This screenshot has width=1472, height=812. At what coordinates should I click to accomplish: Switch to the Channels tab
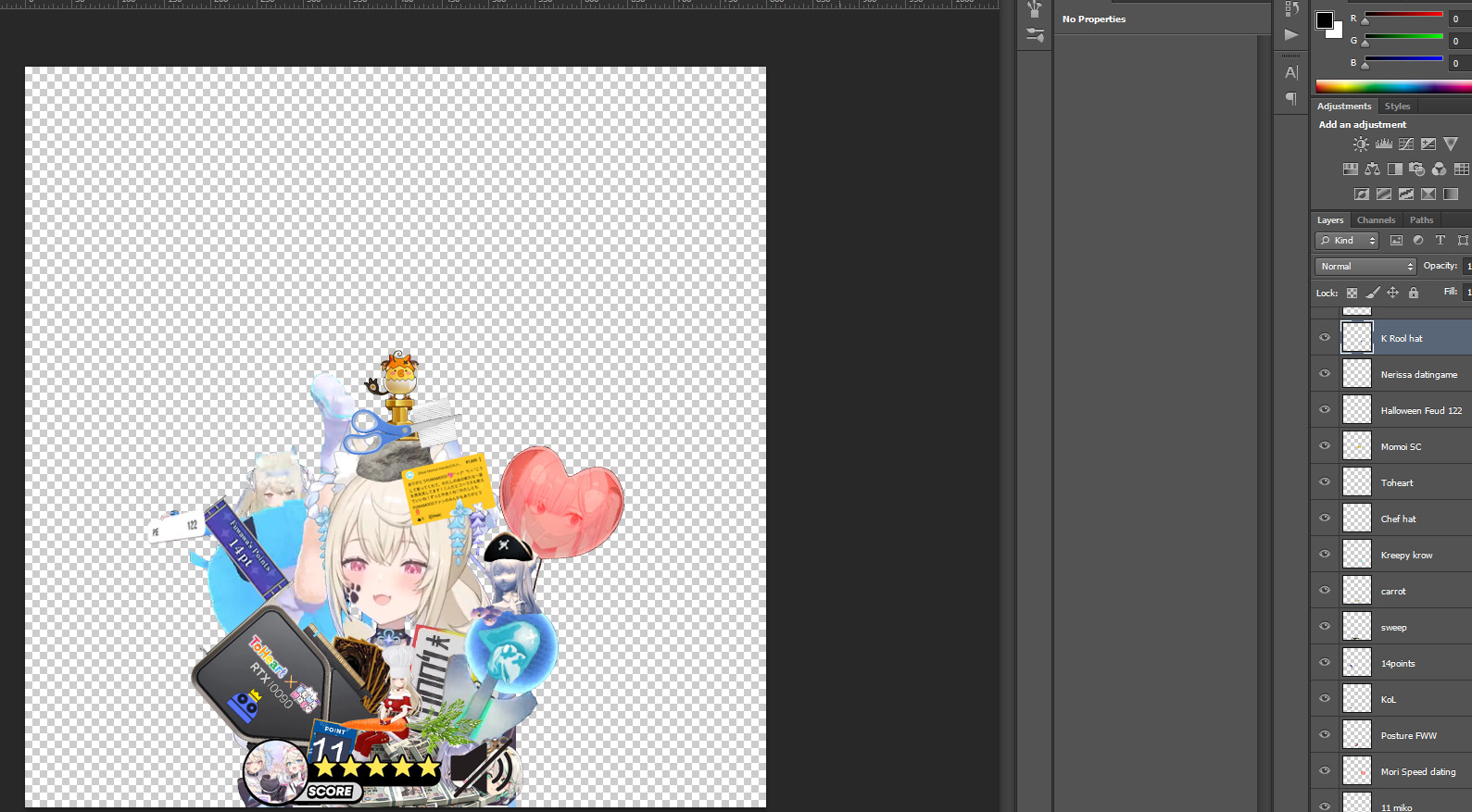coord(1376,220)
